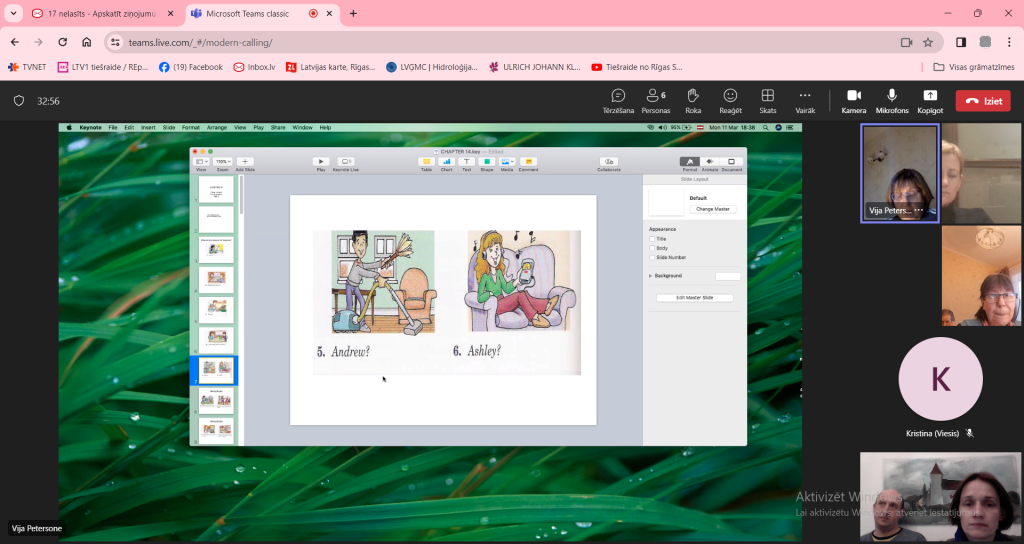This screenshot has height=544, width=1024.
Task: Reload the Teams page
Action: pos(63,42)
